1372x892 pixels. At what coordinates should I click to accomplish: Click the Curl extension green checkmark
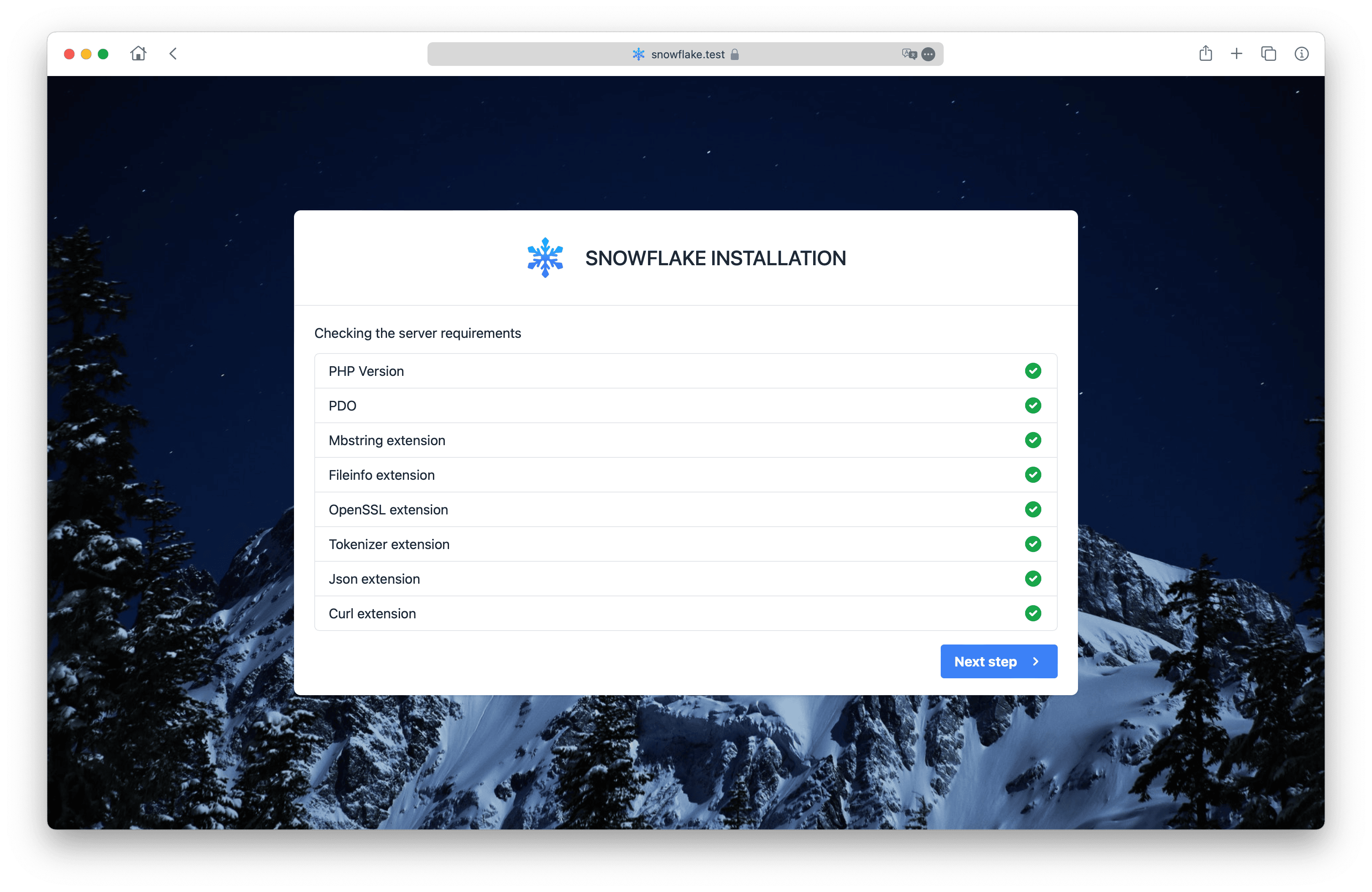coord(1032,613)
